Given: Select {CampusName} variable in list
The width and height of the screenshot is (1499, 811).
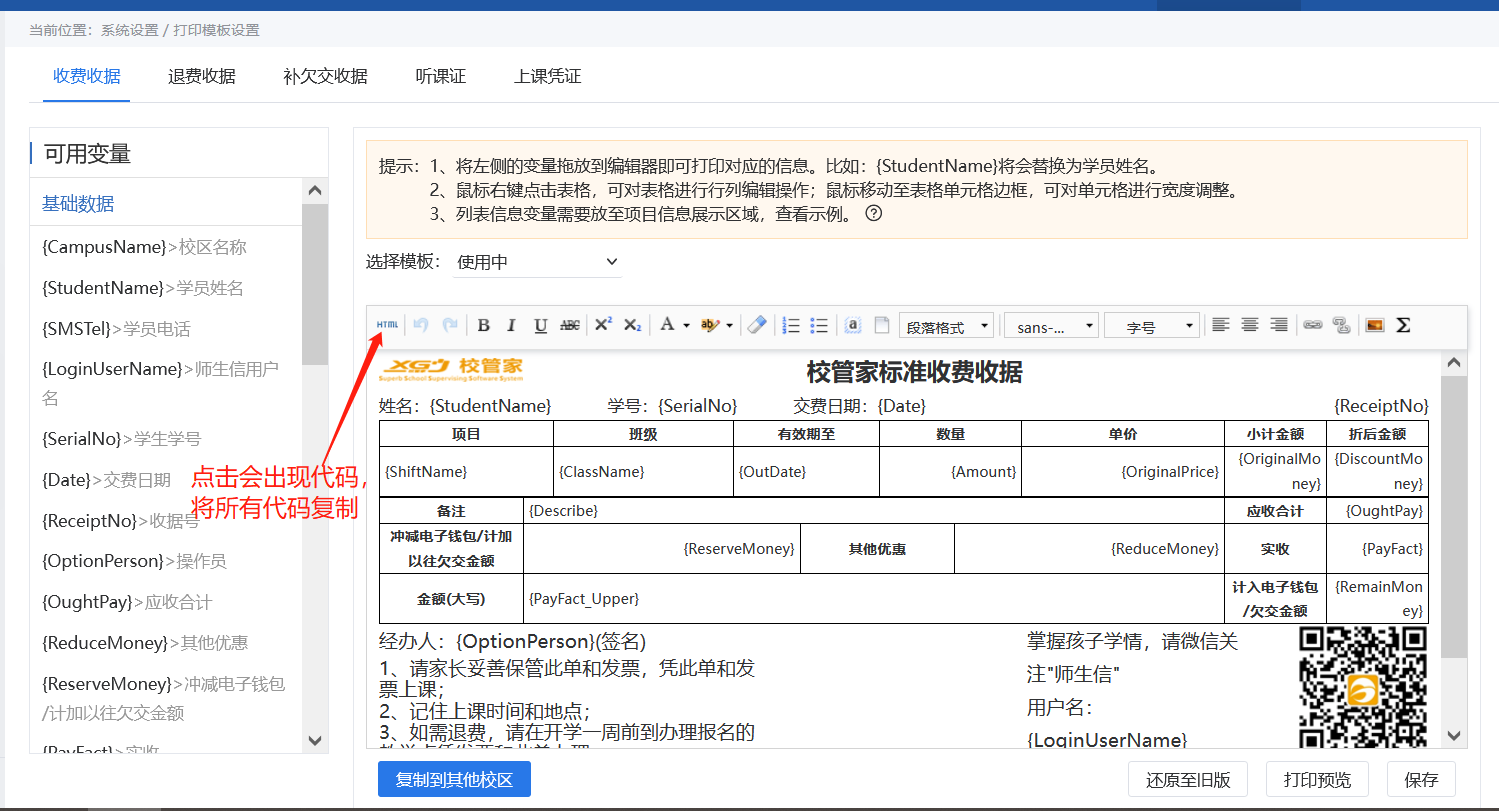Looking at the screenshot, I should (144, 247).
